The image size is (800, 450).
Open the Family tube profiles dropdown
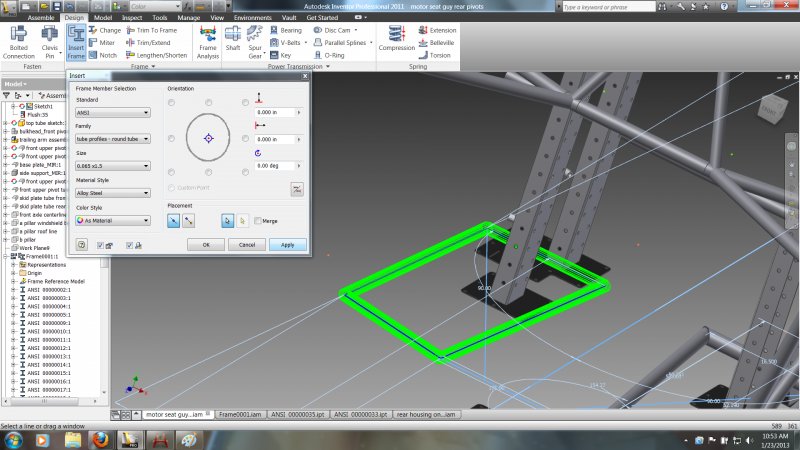click(112, 139)
